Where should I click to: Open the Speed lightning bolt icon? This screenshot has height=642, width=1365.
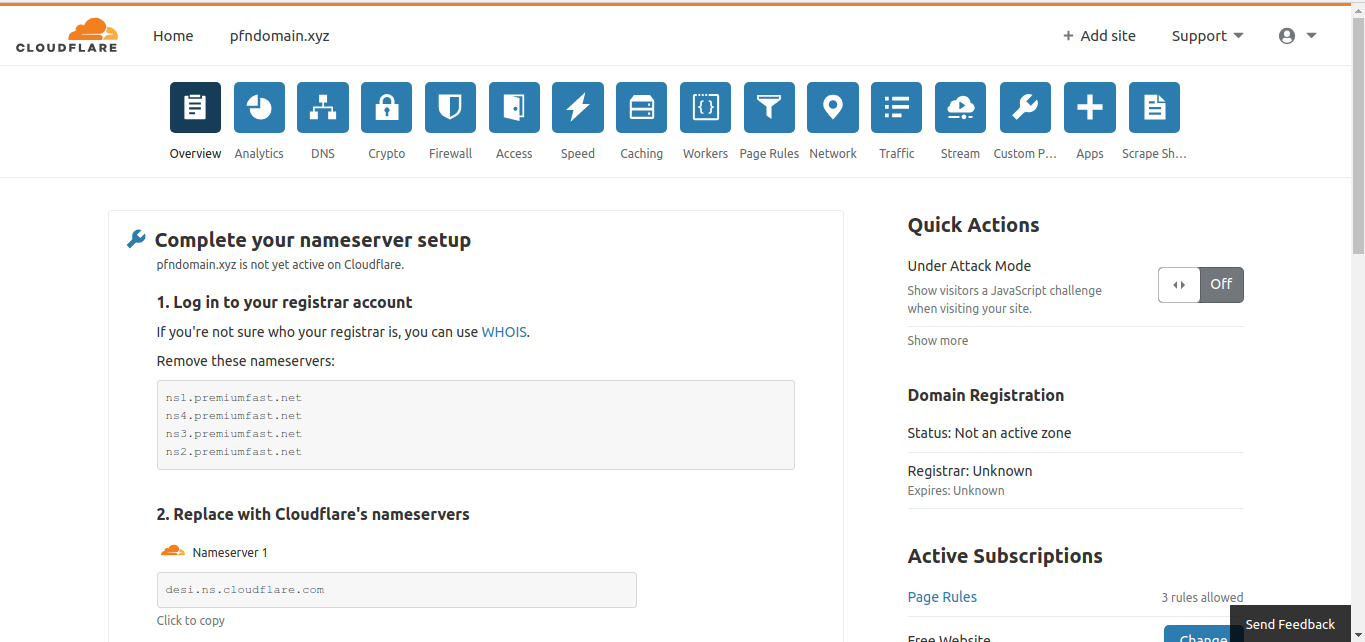pos(578,107)
